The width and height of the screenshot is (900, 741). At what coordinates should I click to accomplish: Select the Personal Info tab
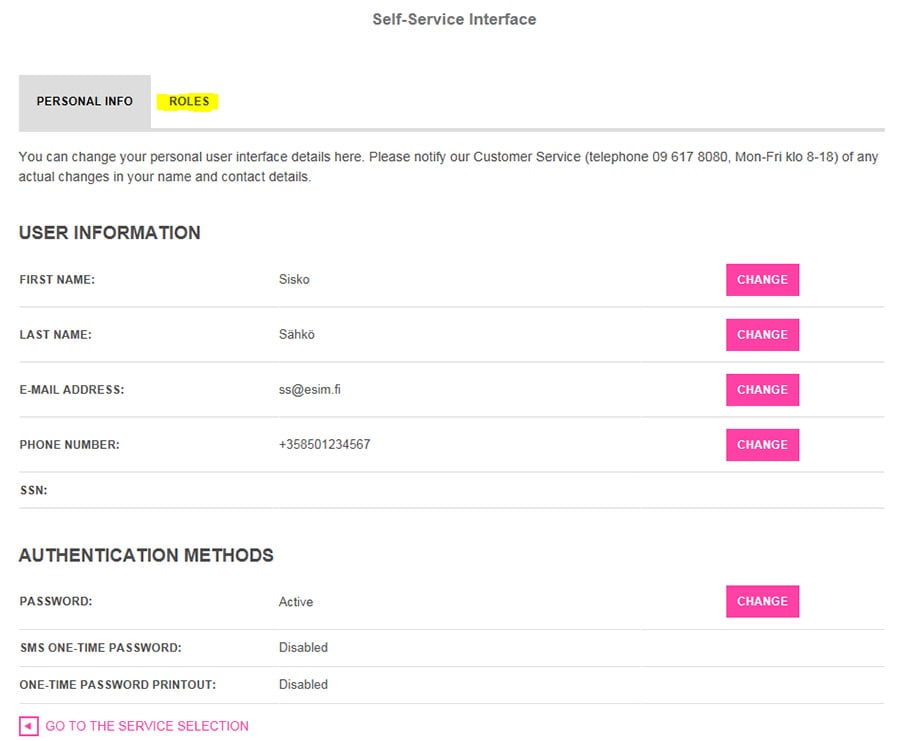click(85, 102)
